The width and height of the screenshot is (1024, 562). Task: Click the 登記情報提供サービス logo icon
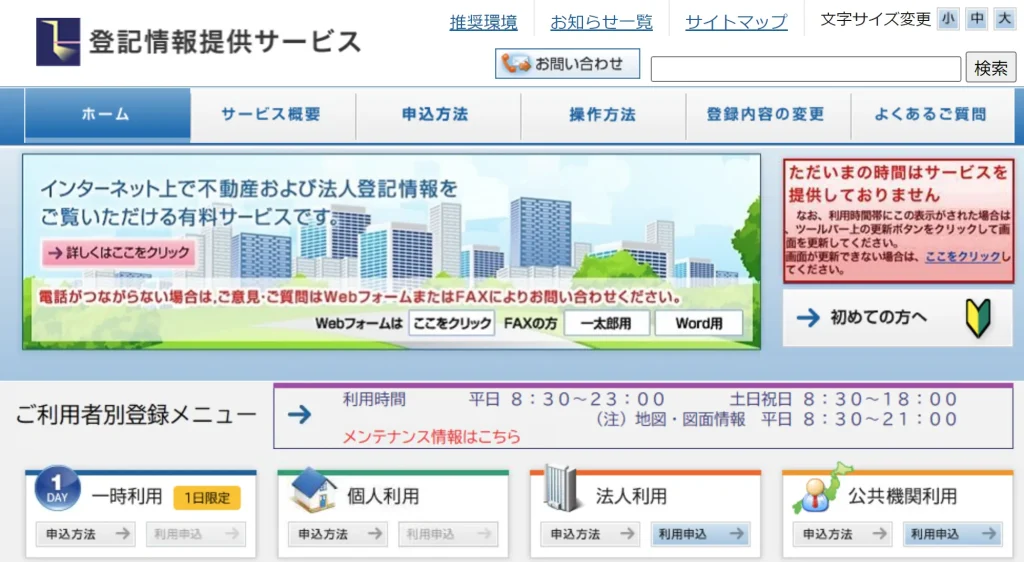coord(58,42)
